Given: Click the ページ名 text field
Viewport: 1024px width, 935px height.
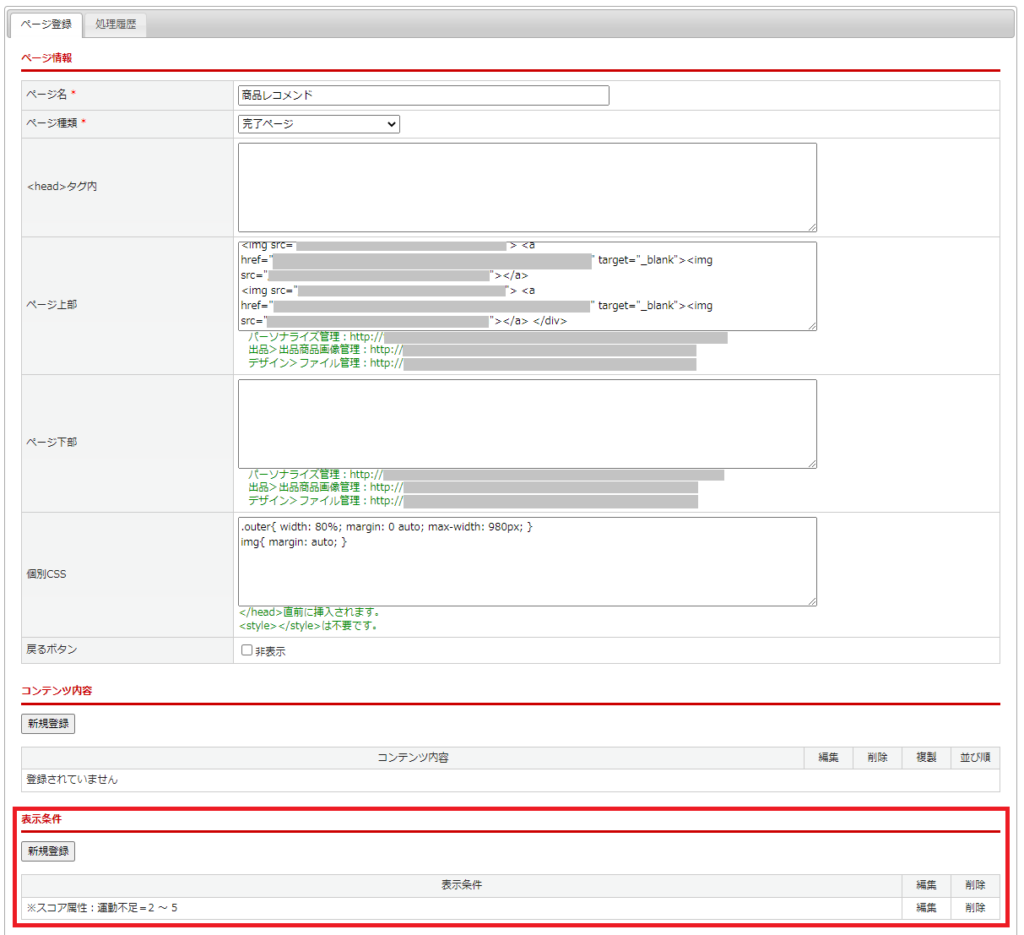Looking at the screenshot, I should (423, 95).
